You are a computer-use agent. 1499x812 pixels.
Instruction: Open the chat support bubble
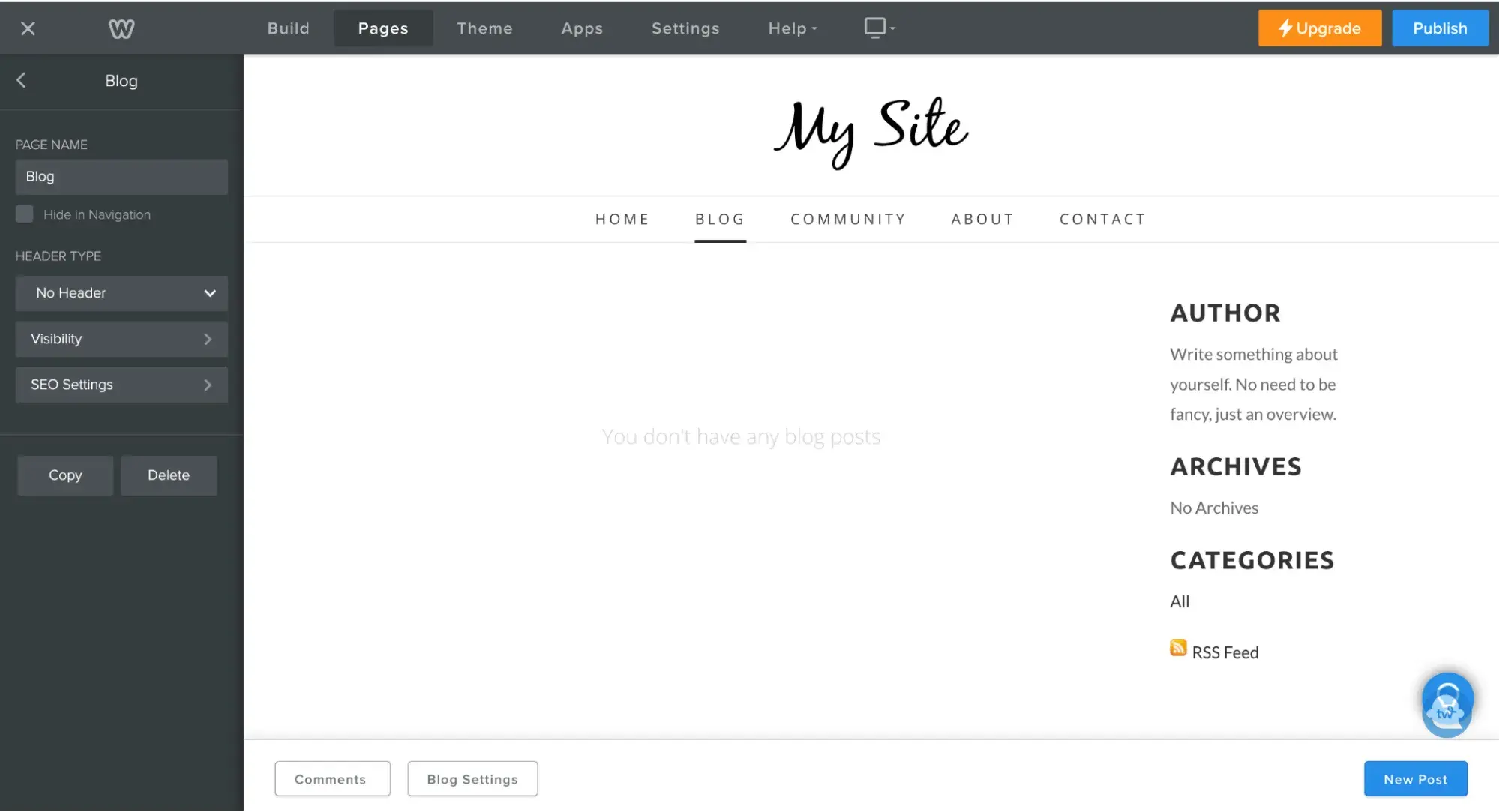click(x=1447, y=705)
